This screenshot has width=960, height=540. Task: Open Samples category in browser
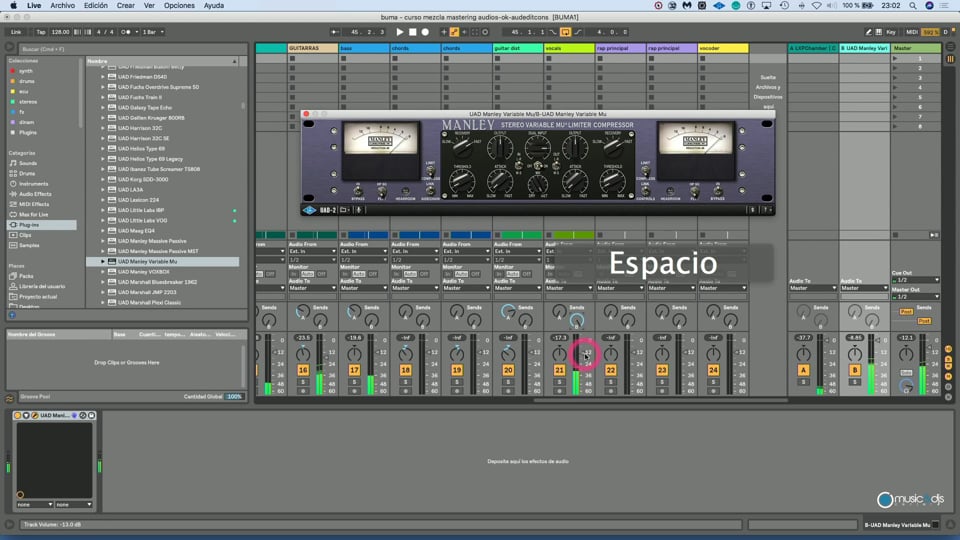(29, 246)
